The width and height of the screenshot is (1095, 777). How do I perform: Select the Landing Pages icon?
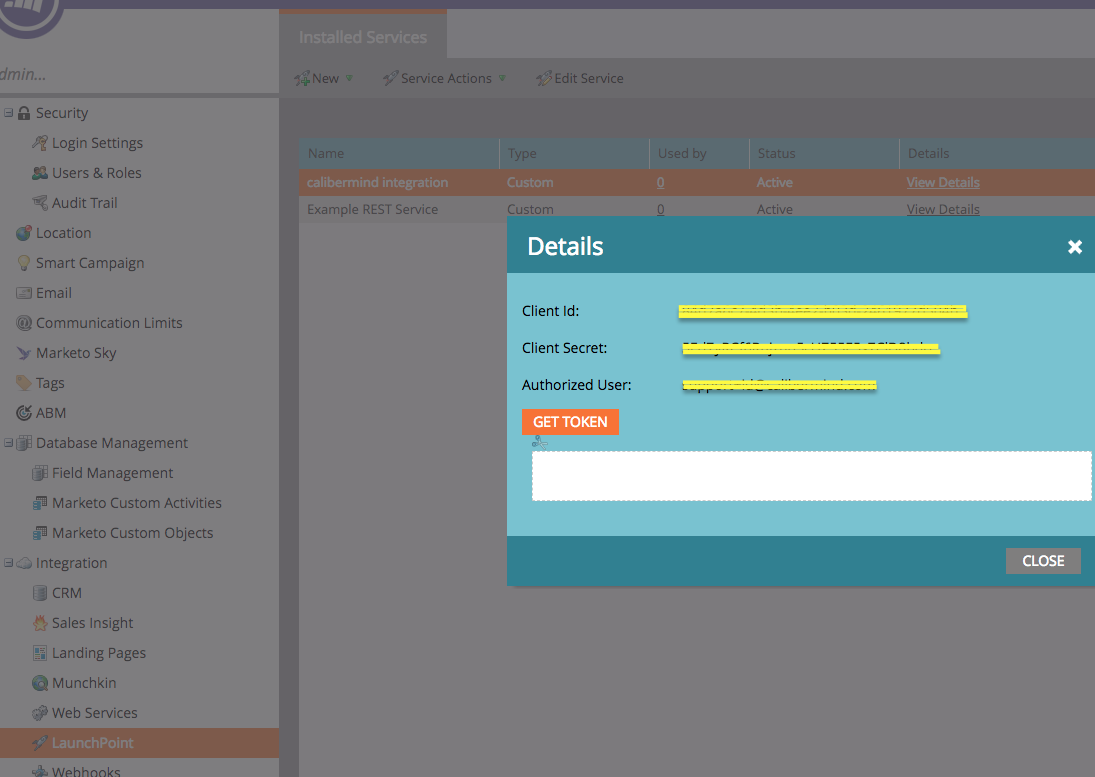click(40, 653)
